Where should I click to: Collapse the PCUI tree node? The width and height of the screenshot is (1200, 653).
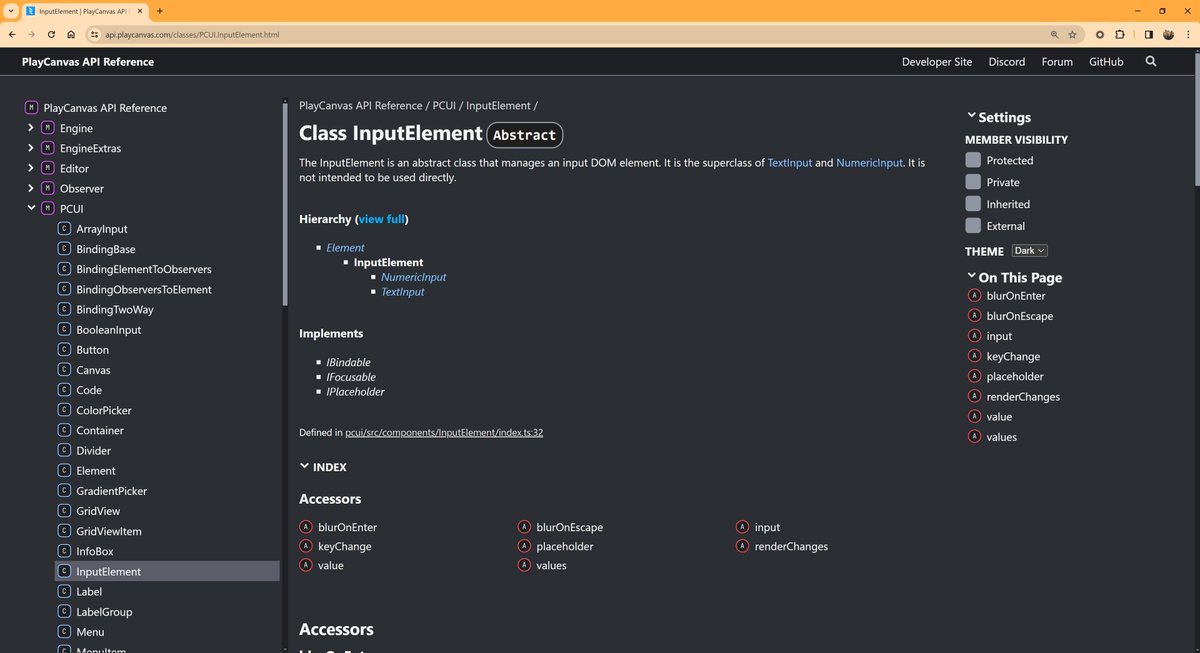click(x=31, y=208)
